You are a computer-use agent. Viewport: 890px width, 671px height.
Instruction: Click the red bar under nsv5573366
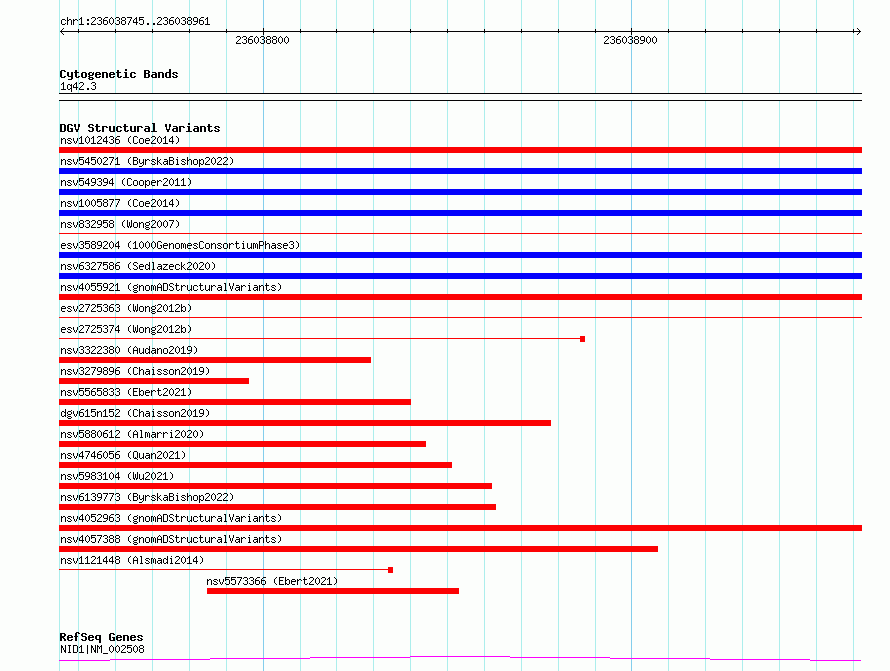click(333, 591)
